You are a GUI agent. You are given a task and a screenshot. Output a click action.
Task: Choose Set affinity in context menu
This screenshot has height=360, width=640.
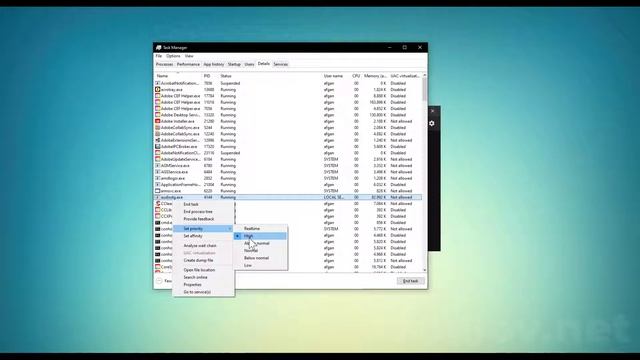tap(203, 236)
